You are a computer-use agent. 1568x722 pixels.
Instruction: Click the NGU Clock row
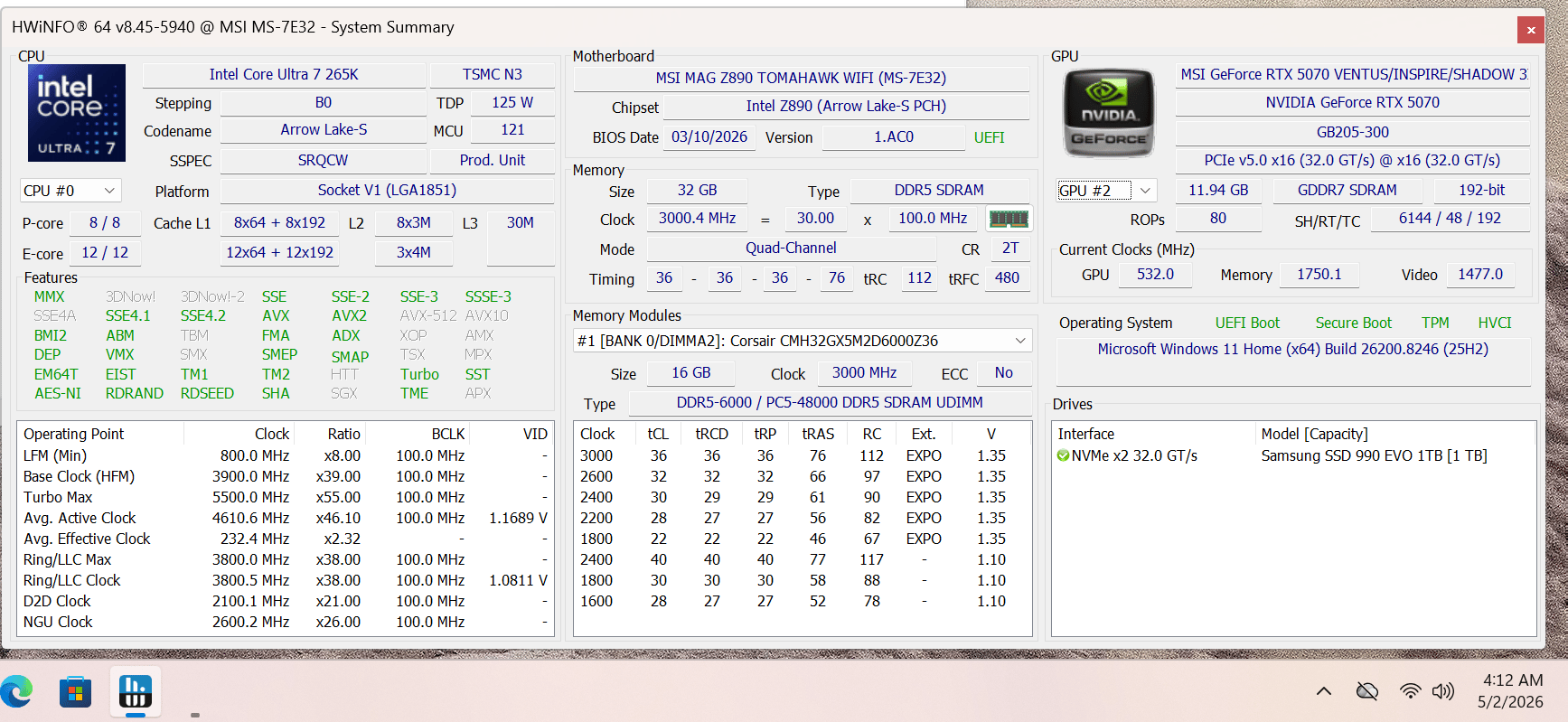(286, 623)
